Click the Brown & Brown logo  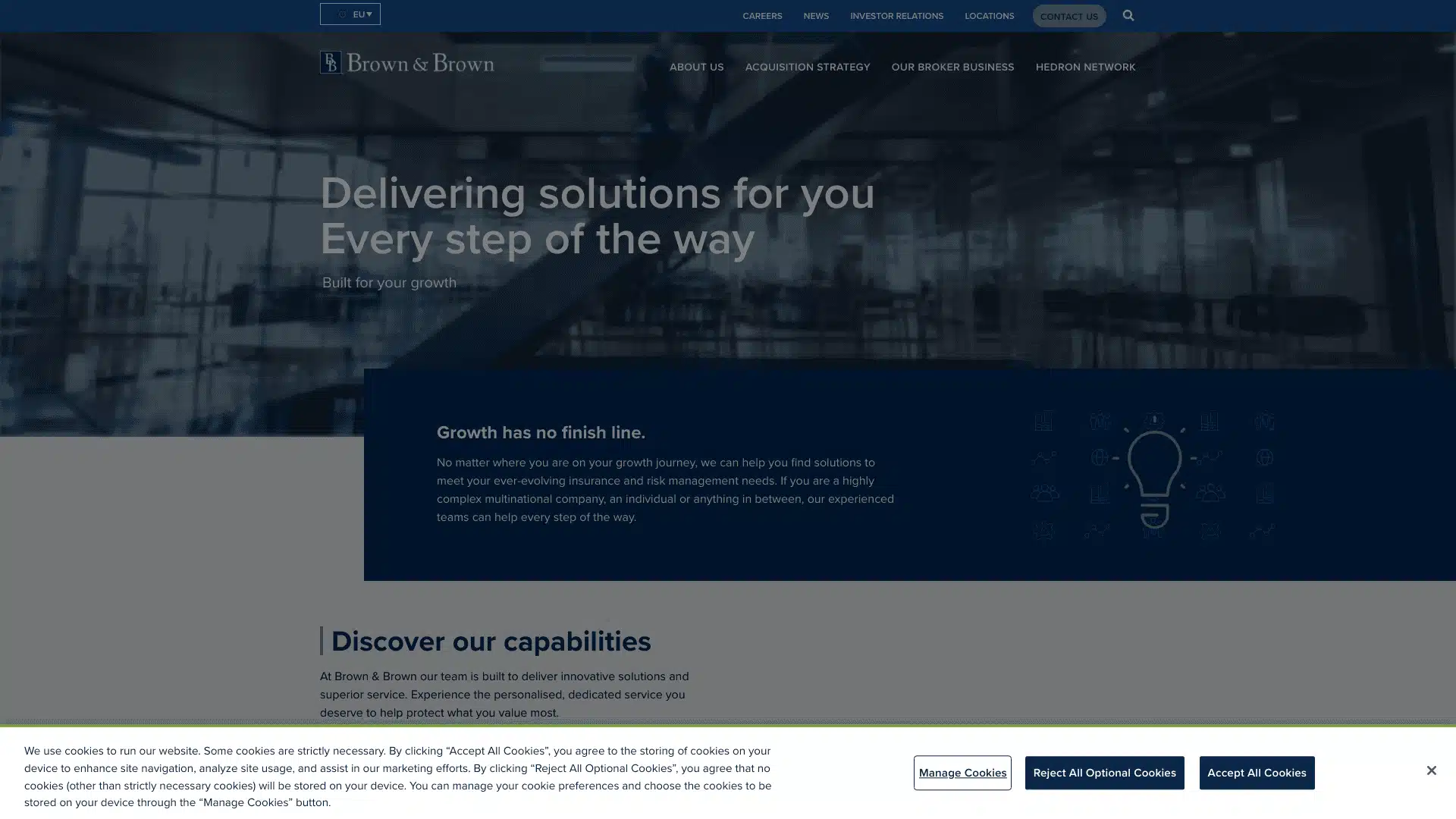point(406,63)
